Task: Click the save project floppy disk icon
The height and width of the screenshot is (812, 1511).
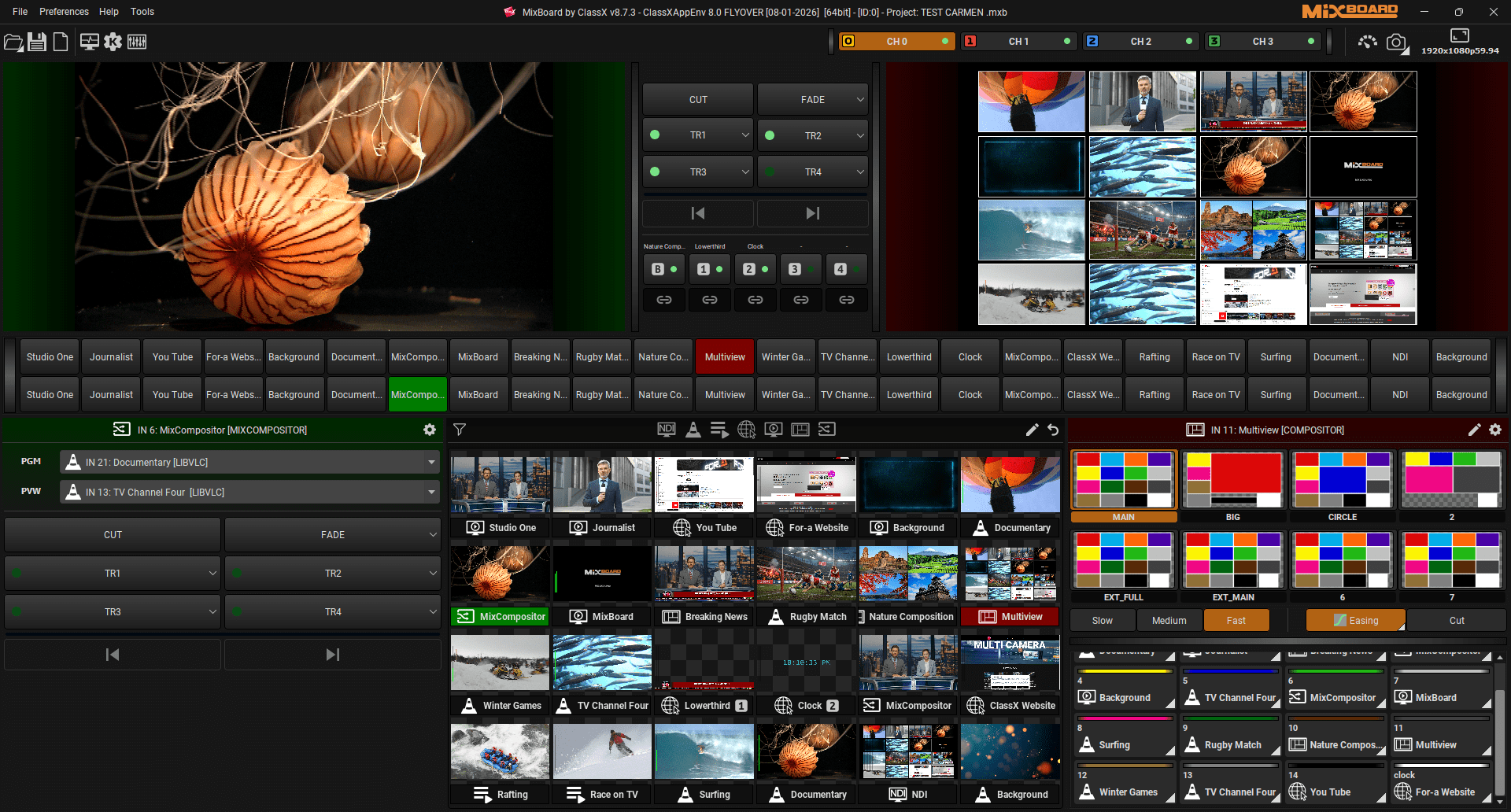Action: 37,42
